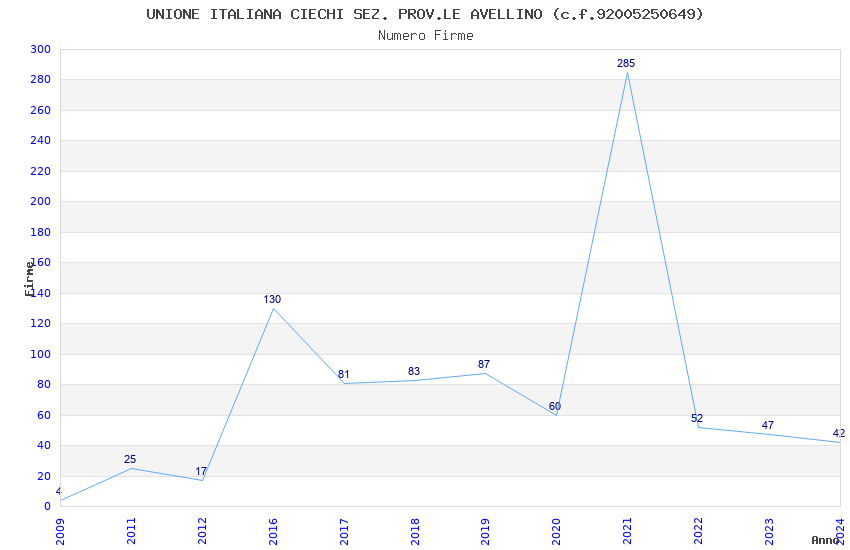Screen dimensions: 850x550
Task: Click the data label 83 at 2018
Action: [x=414, y=371]
